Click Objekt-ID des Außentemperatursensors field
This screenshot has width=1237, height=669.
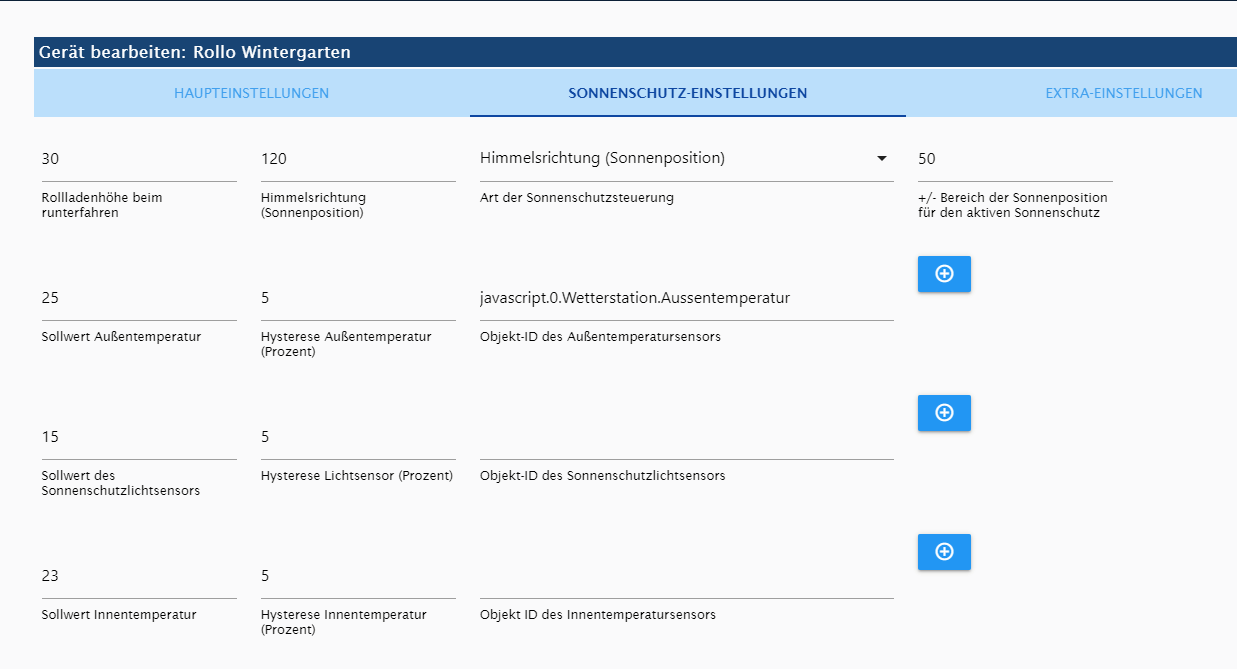(687, 298)
